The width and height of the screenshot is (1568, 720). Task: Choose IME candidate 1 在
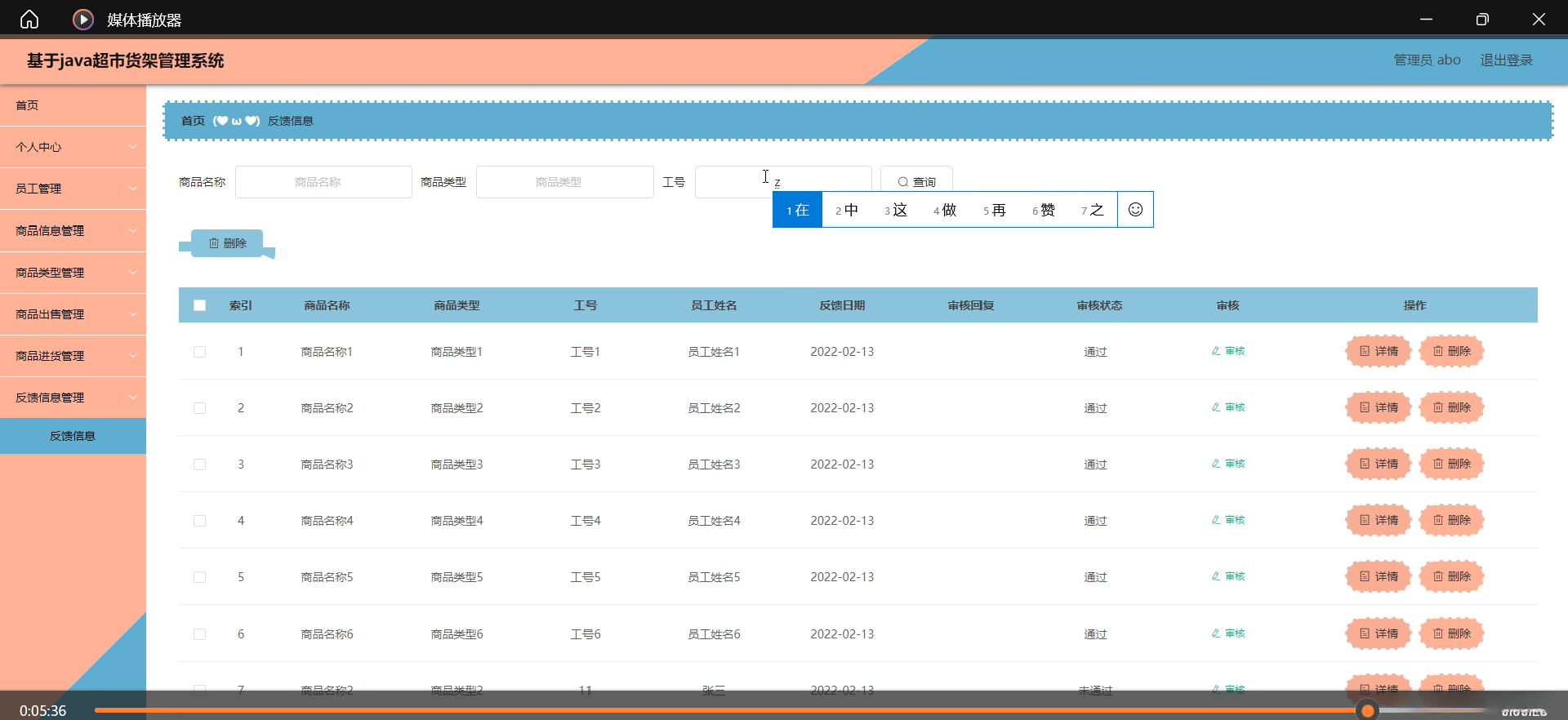(x=798, y=210)
